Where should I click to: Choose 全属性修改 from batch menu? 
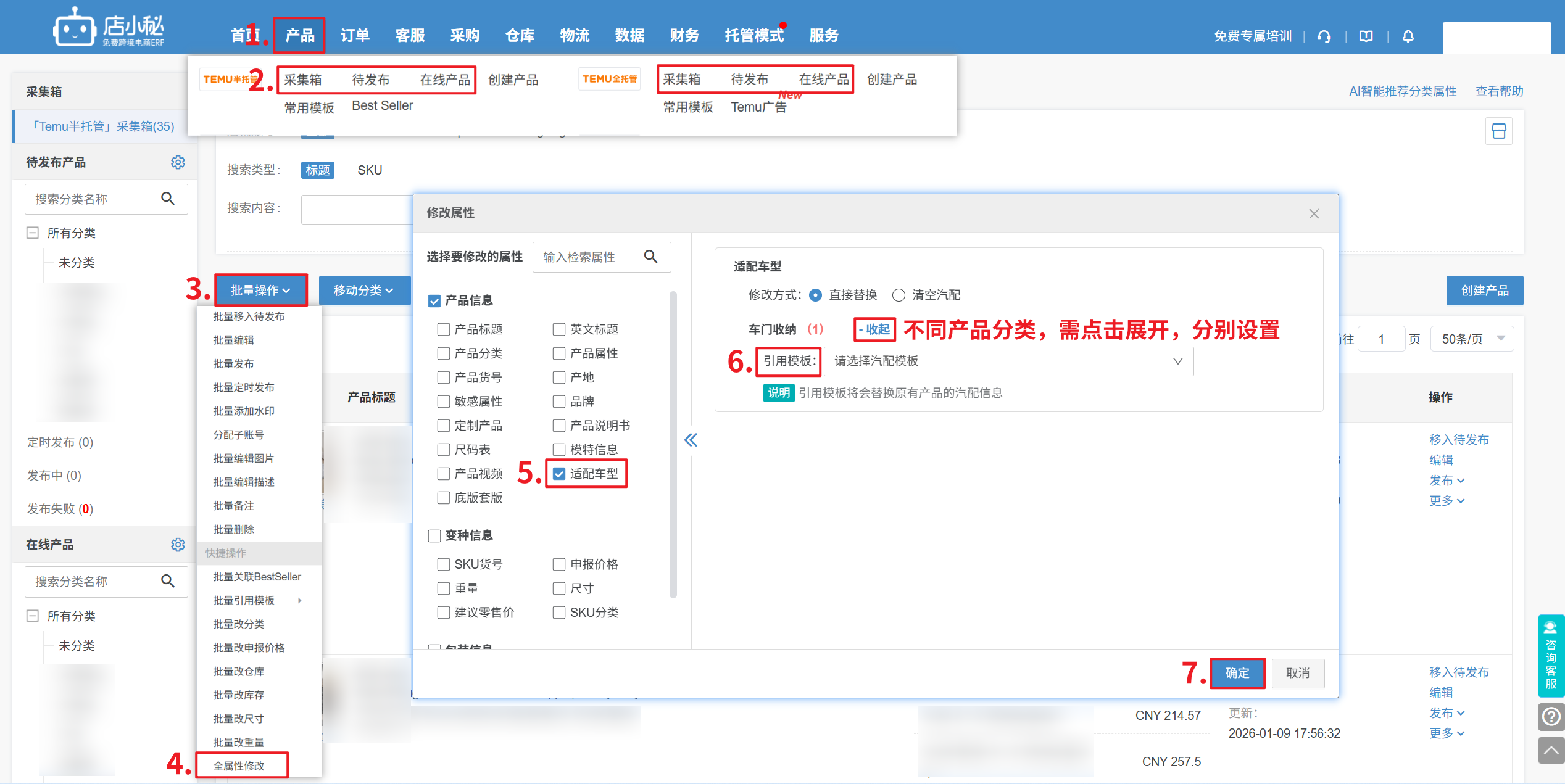[239, 765]
